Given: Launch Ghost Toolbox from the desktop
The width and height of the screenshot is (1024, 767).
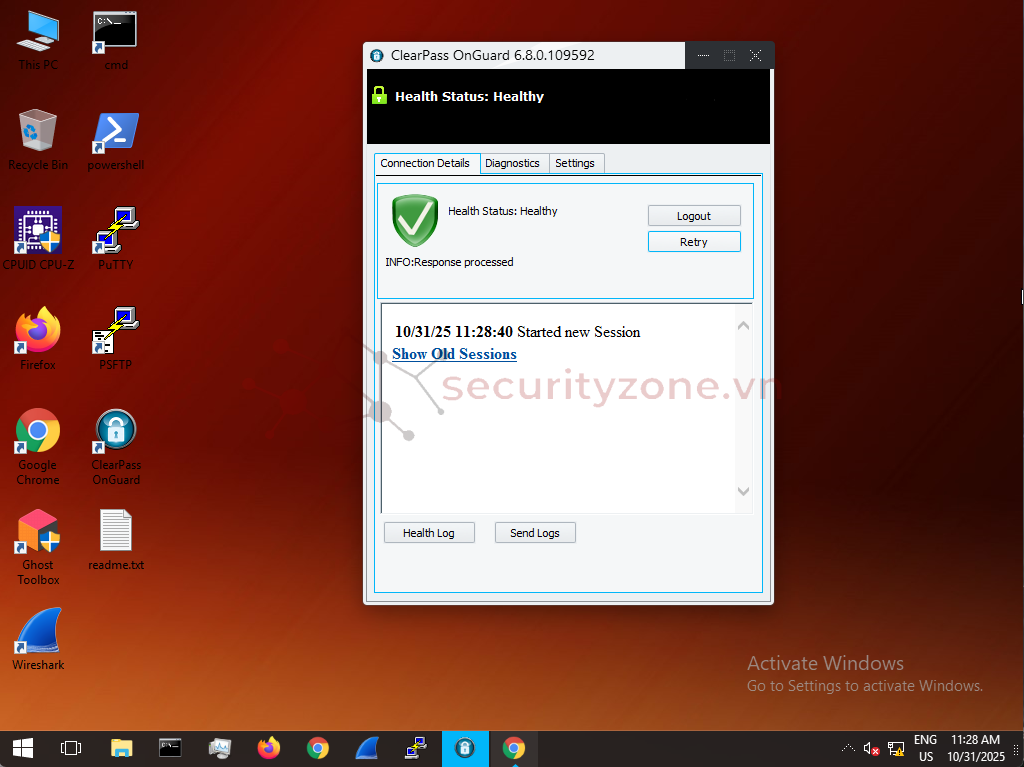Looking at the screenshot, I should pos(38,532).
